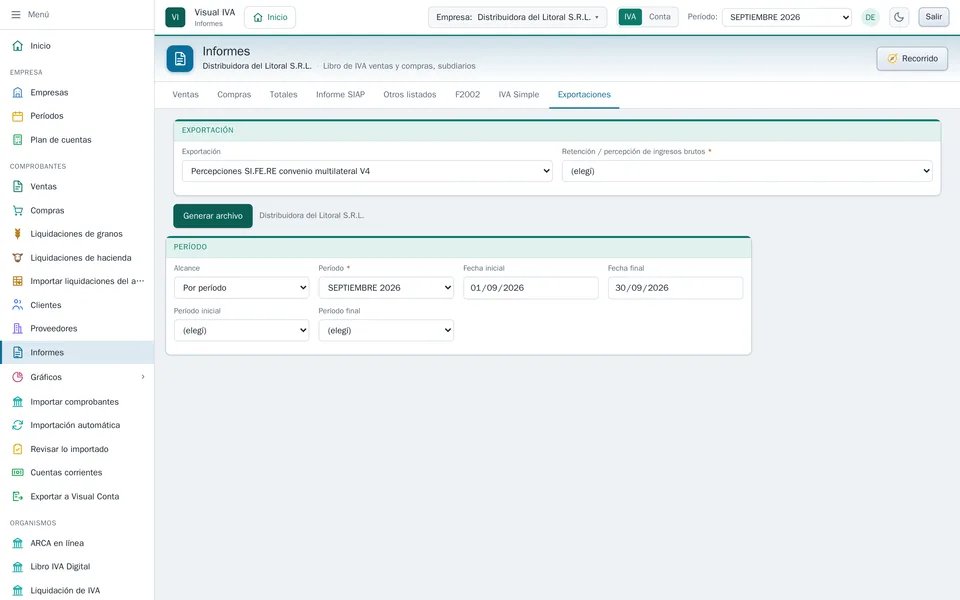
Task: Select the Exportaciones tab
Action: click(x=584, y=94)
